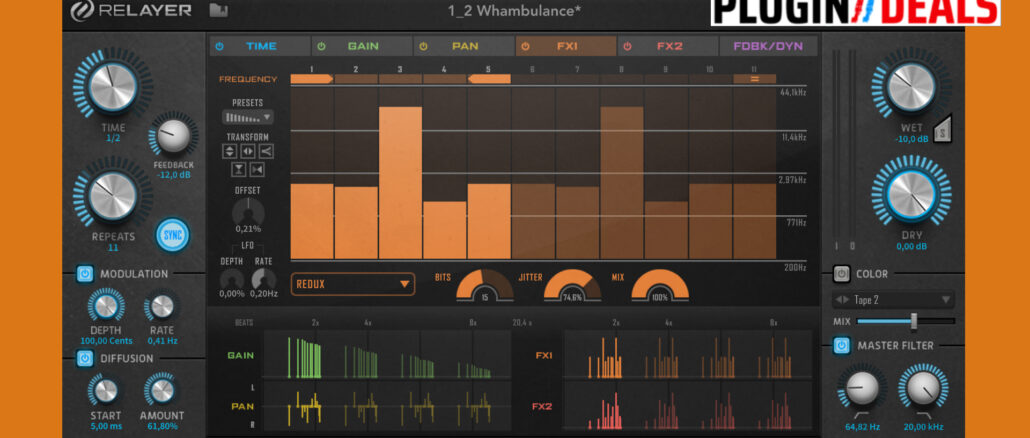Click the Time knob
This screenshot has height=438, width=1030.
[112, 86]
